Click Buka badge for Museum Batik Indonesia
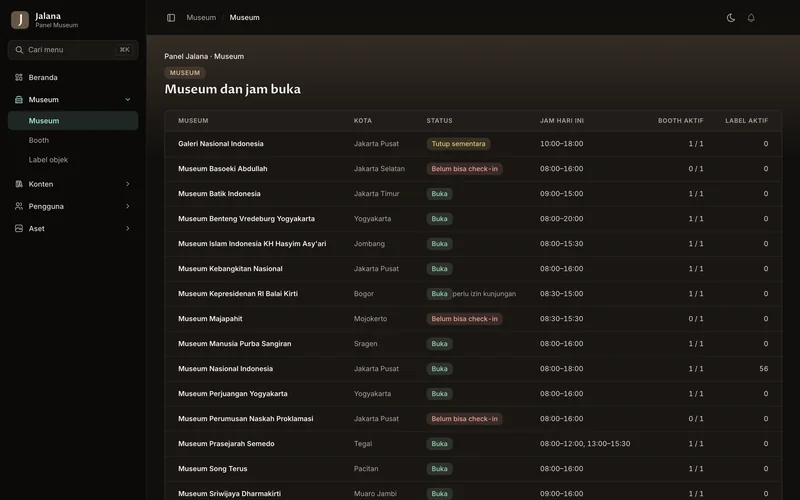 pyautogui.click(x=439, y=194)
